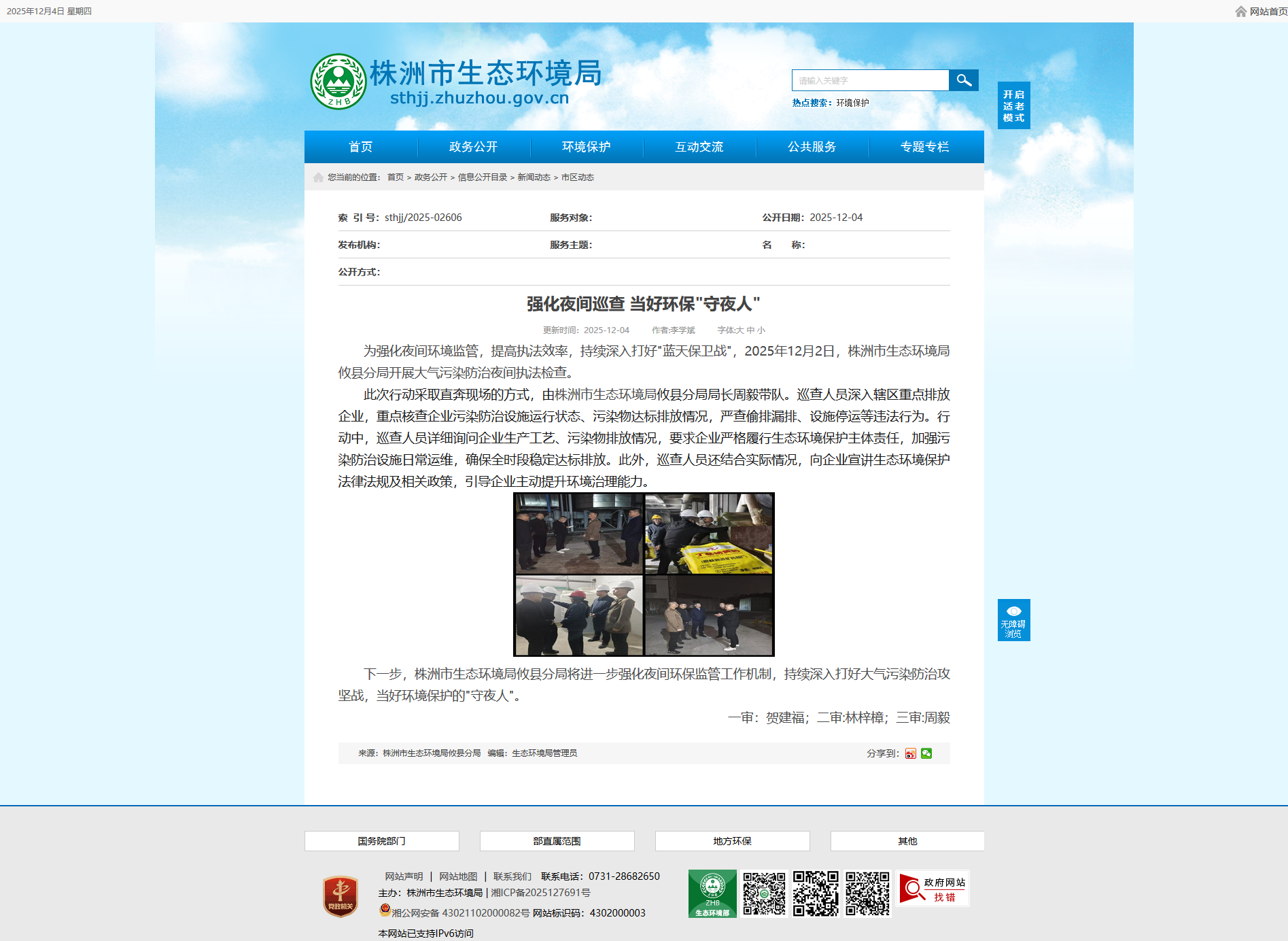Expand the 地方环保 links dropdown
Image resolution: width=1288 pixels, height=941 pixels.
click(x=732, y=841)
